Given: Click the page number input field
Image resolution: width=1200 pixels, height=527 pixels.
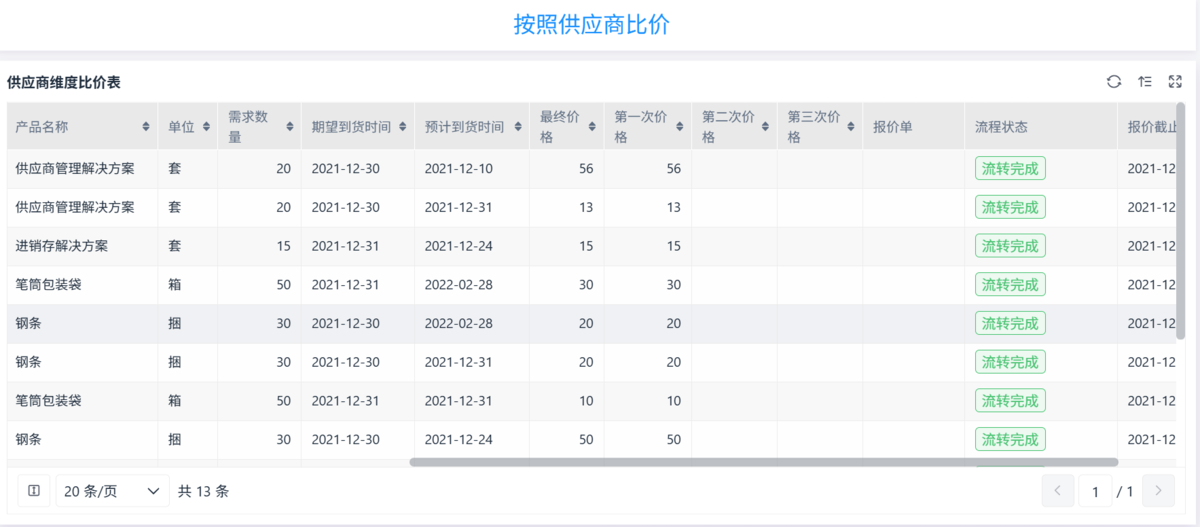Looking at the screenshot, I should (1095, 491).
